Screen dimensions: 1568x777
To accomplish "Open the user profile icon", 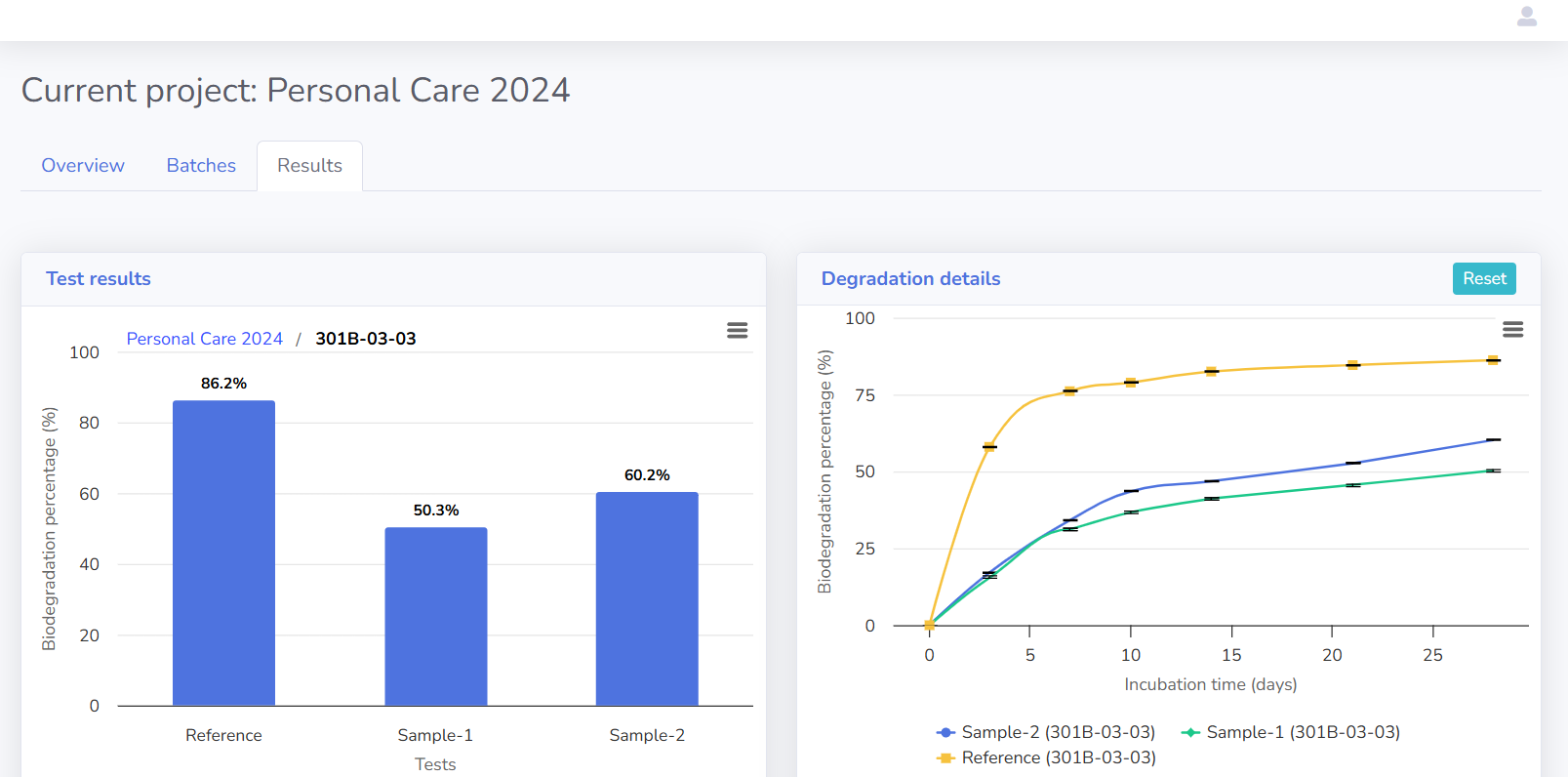I will point(1527,17).
